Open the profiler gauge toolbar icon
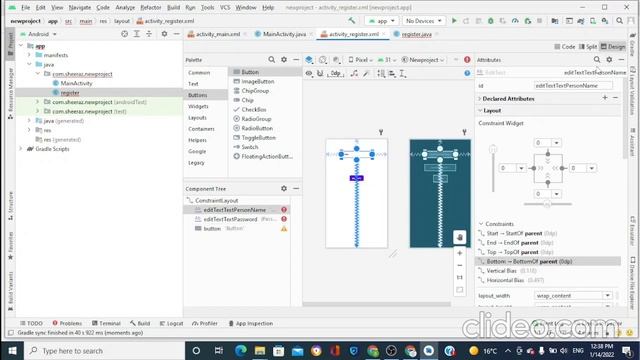The width and height of the screenshot is (640, 360). tap(515, 20)
